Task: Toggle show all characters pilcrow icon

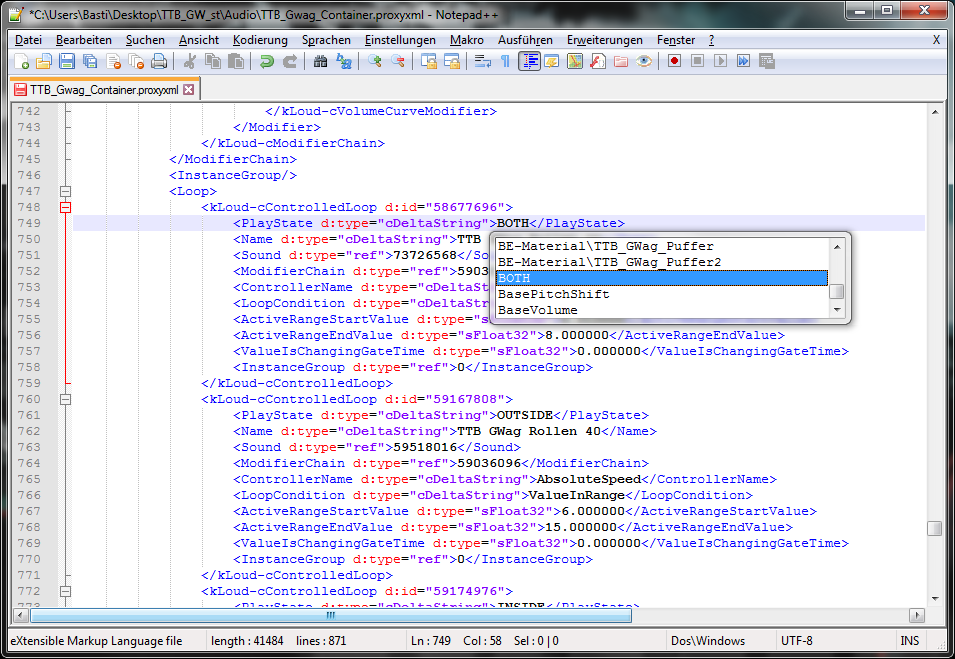Action: coord(505,62)
